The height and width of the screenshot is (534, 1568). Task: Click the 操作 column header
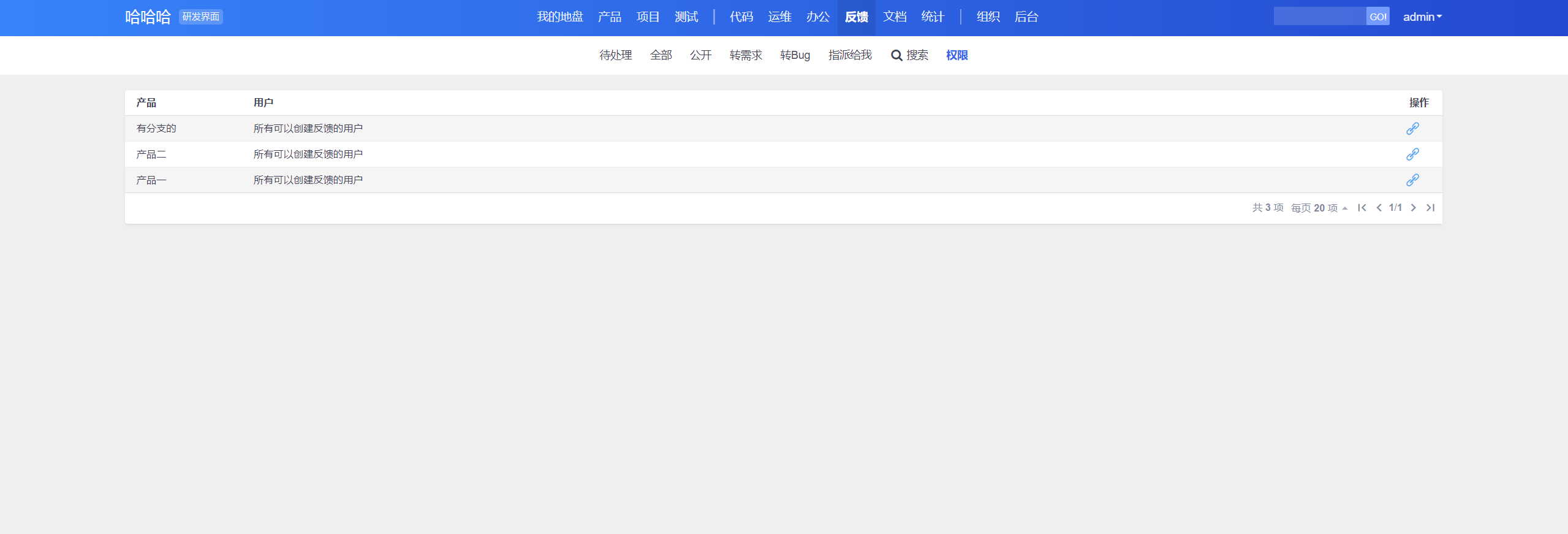pyautogui.click(x=1418, y=103)
